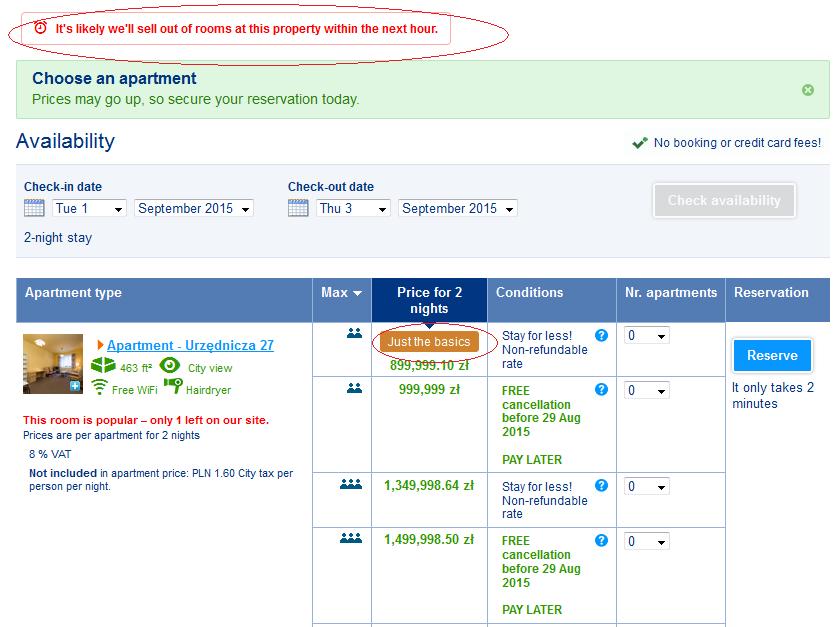Open the check-out date calendar icon
This screenshot has width=839, height=627.
coord(298,208)
